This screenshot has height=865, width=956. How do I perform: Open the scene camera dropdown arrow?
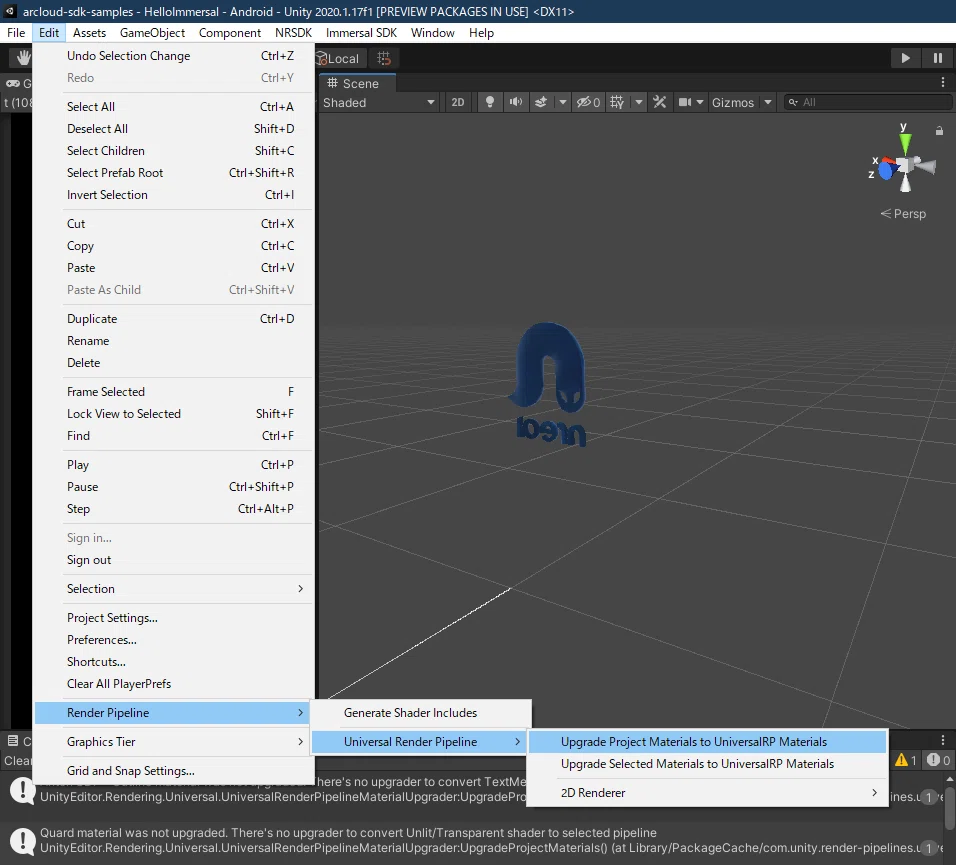tap(700, 102)
